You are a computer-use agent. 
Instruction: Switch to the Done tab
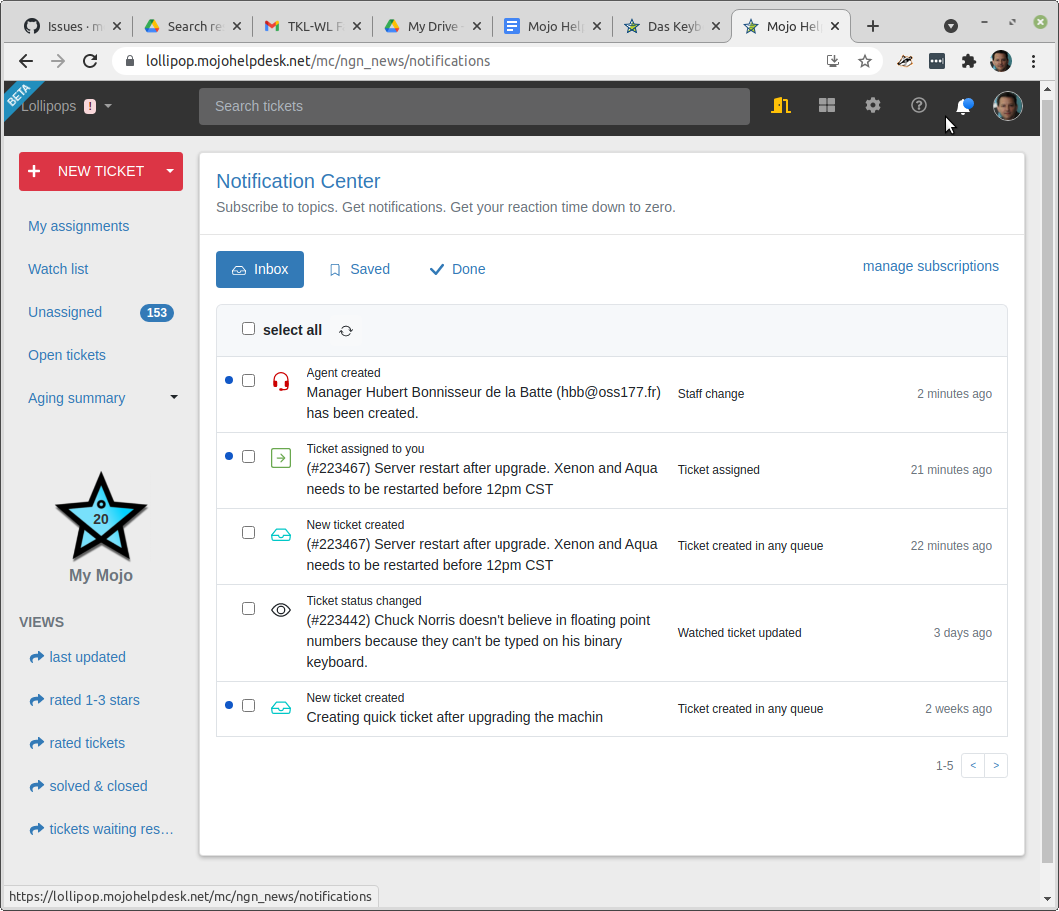point(457,269)
